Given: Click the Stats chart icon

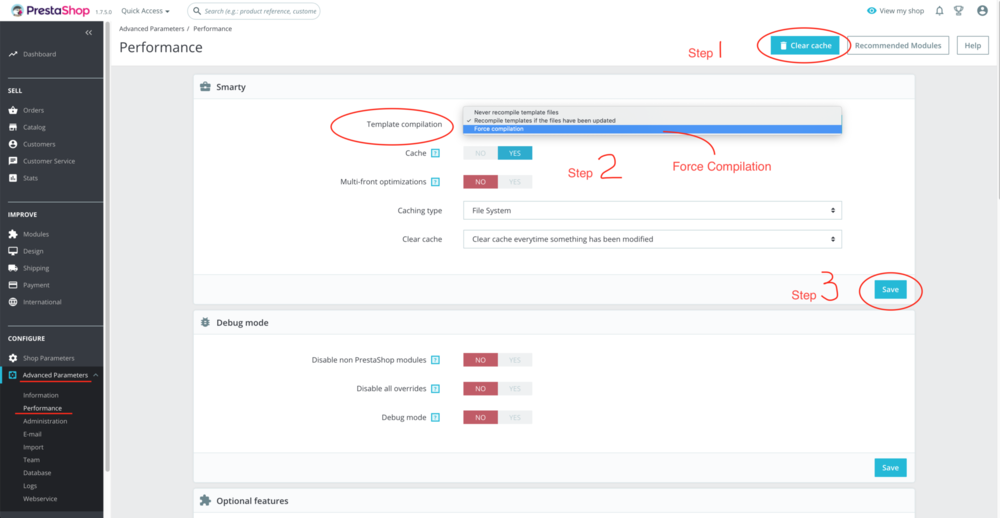Looking at the screenshot, I should click(x=13, y=178).
